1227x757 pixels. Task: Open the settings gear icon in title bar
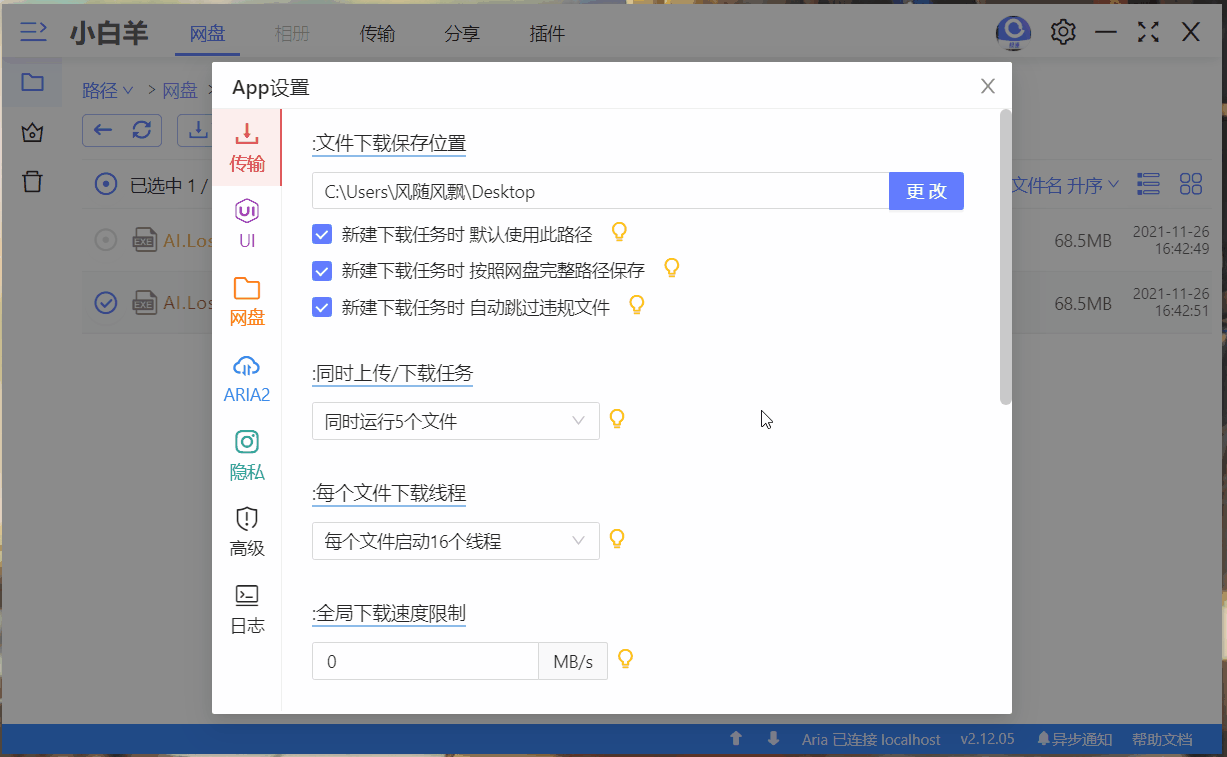click(x=1063, y=32)
